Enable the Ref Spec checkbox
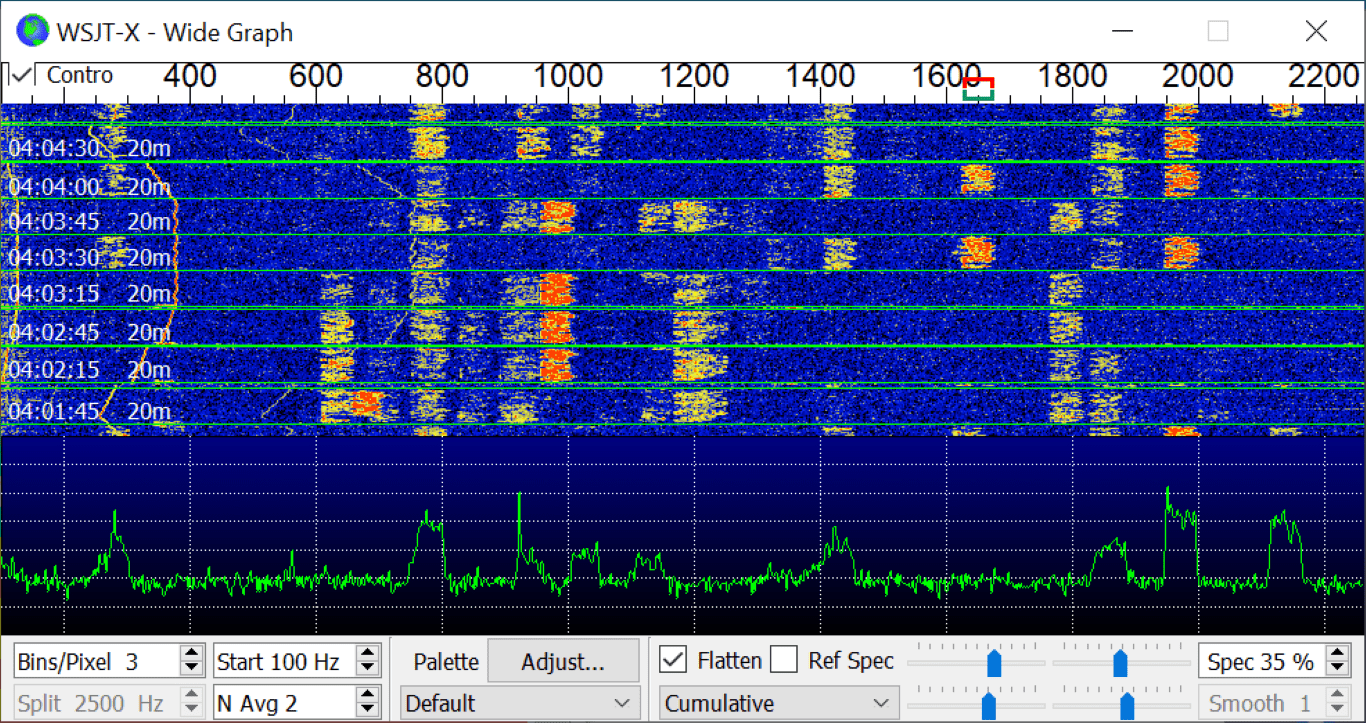This screenshot has width=1366, height=723. pos(784,661)
